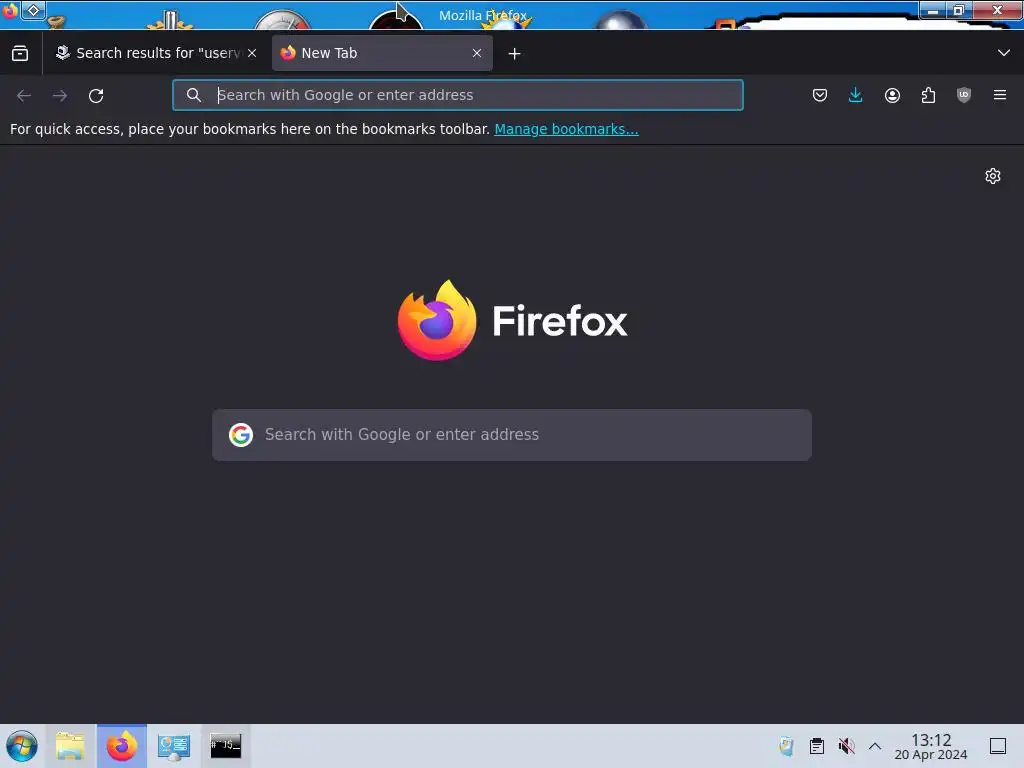Screen dimensions: 1024x768
Task: Launch the file manager from taskbar
Action: tap(70, 746)
